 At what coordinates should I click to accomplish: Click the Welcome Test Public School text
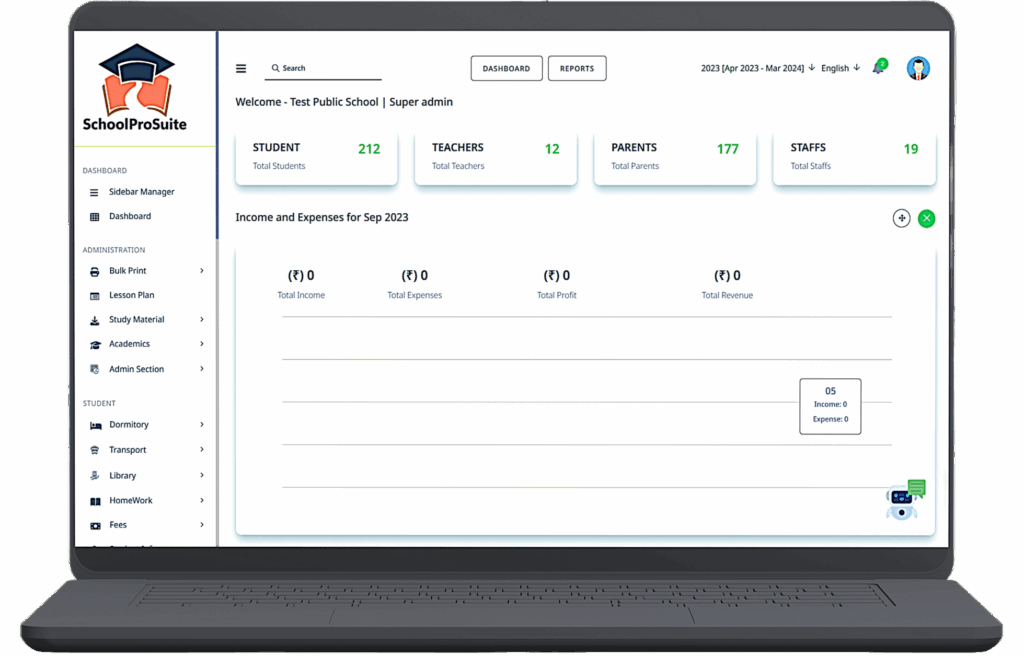pos(344,103)
